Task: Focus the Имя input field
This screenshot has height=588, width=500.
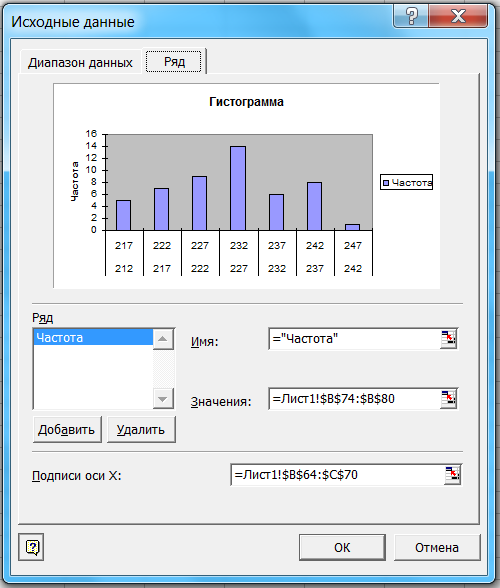Action: click(x=354, y=339)
